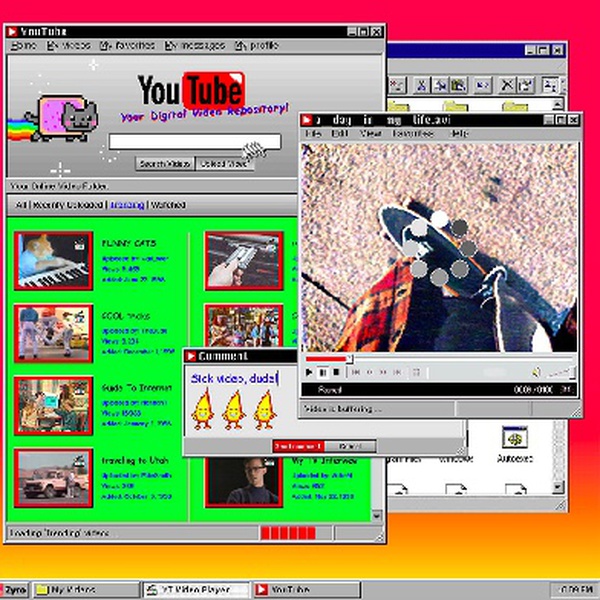Image resolution: width=600 pixels, height=600 pixels.
Task: Click the traveling to Utah title
Action: tap(135, 460)
